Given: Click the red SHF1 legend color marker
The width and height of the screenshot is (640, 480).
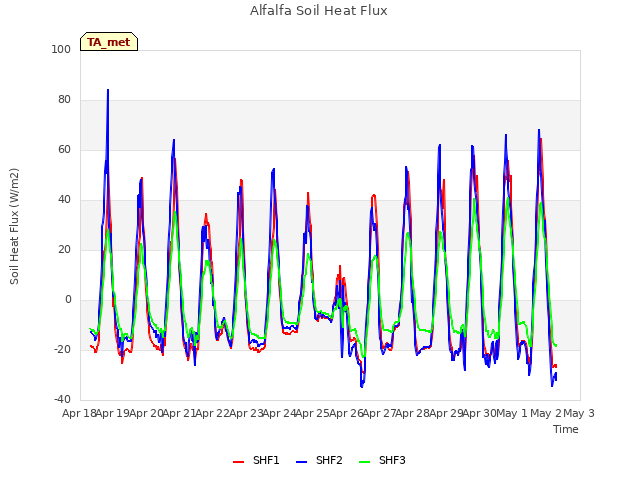Looking at the screenshot, I should coord(238,462).
